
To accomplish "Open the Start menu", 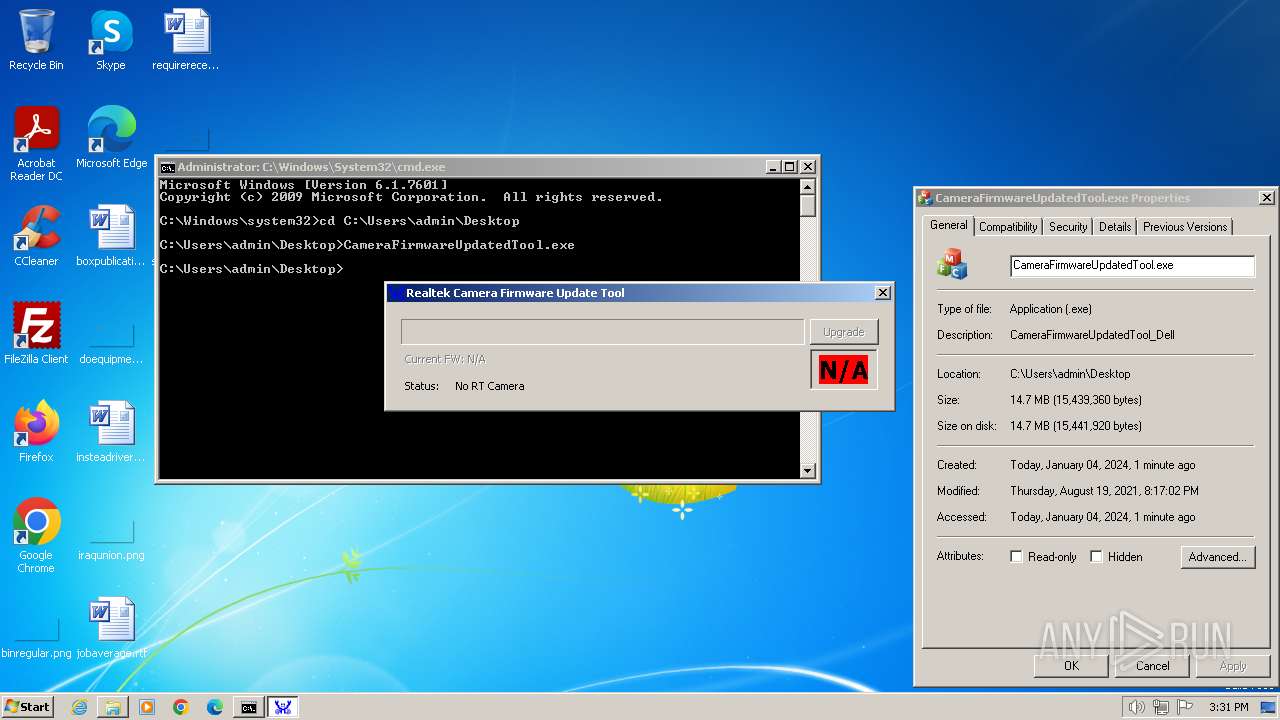I will coord(27,707).
